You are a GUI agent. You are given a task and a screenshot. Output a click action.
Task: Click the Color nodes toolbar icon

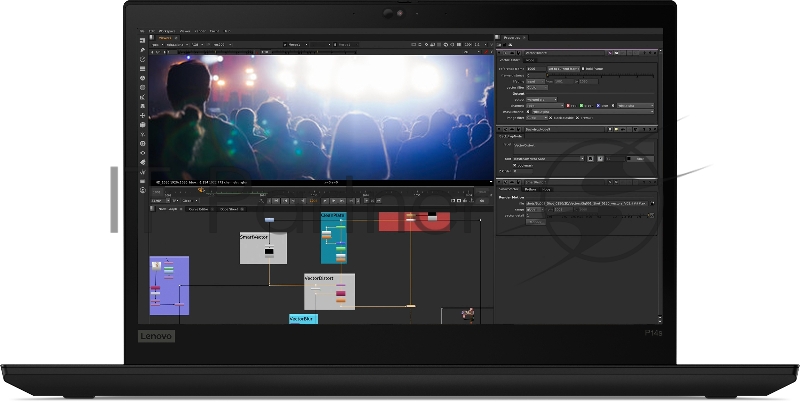pos(143,77)
